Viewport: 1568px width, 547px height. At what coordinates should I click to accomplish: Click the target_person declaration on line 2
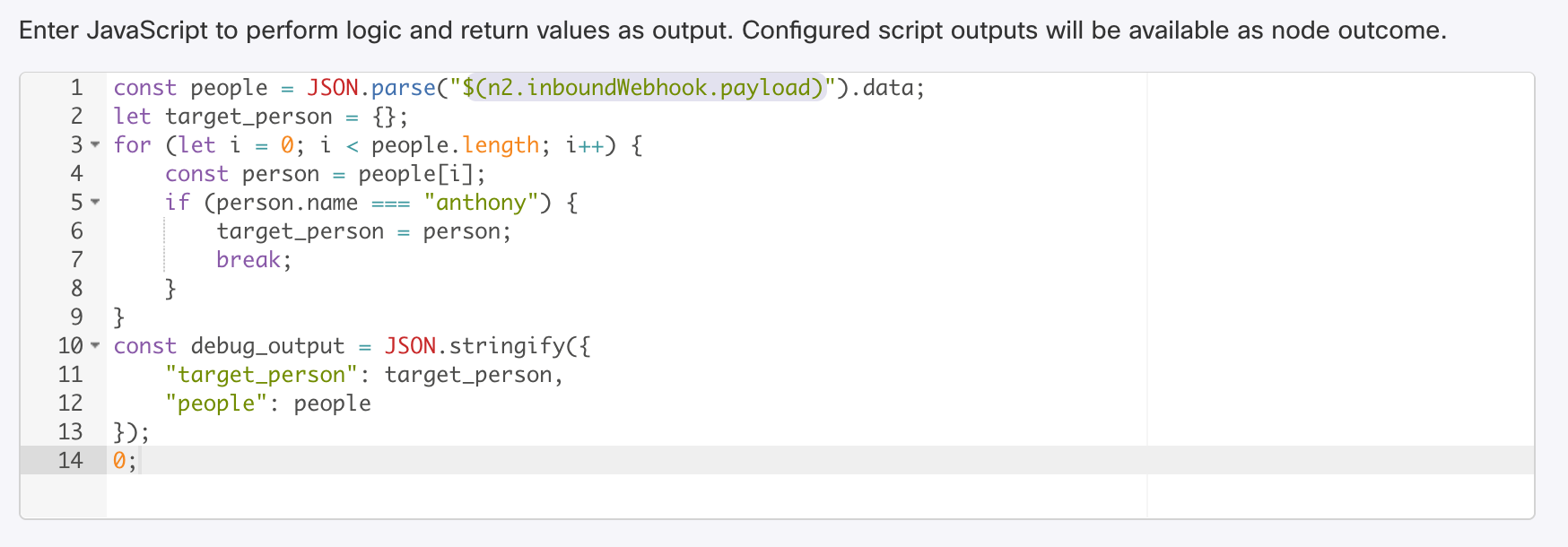[x=248, y=117]
